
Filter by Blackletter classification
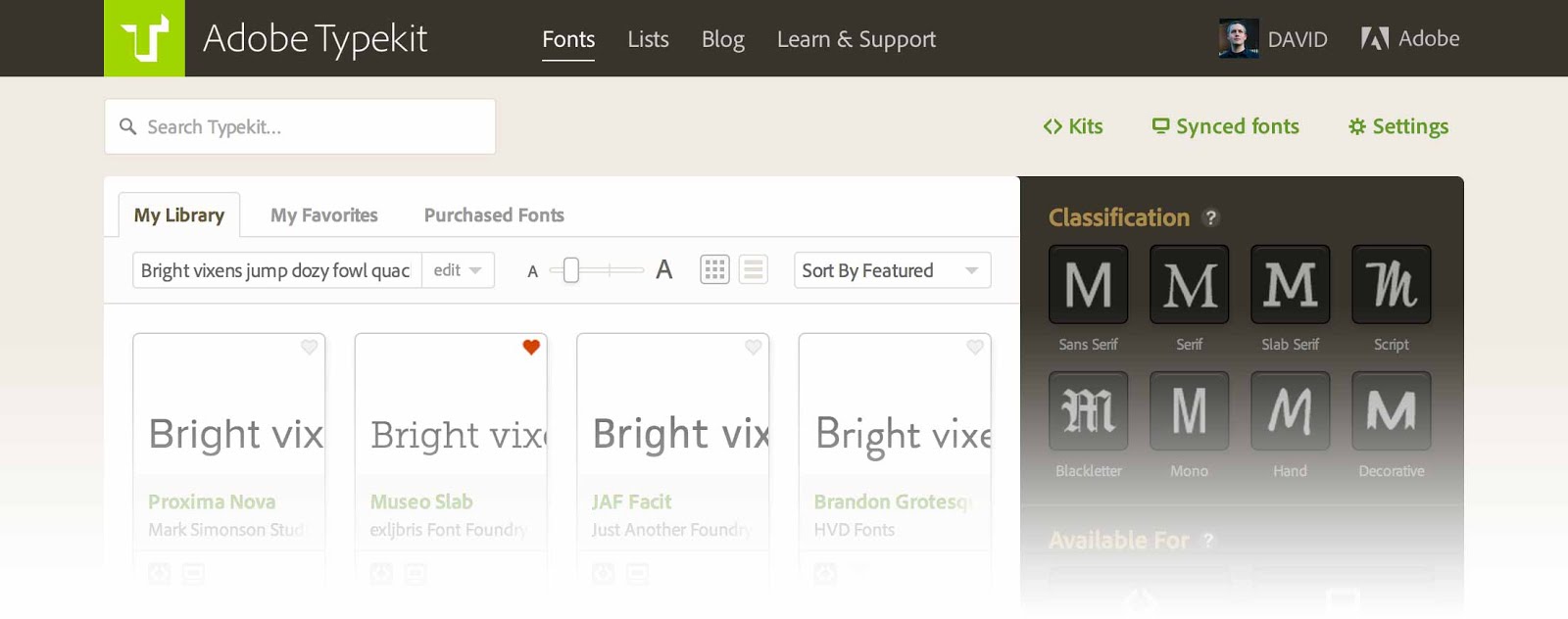coord(1088,410)
